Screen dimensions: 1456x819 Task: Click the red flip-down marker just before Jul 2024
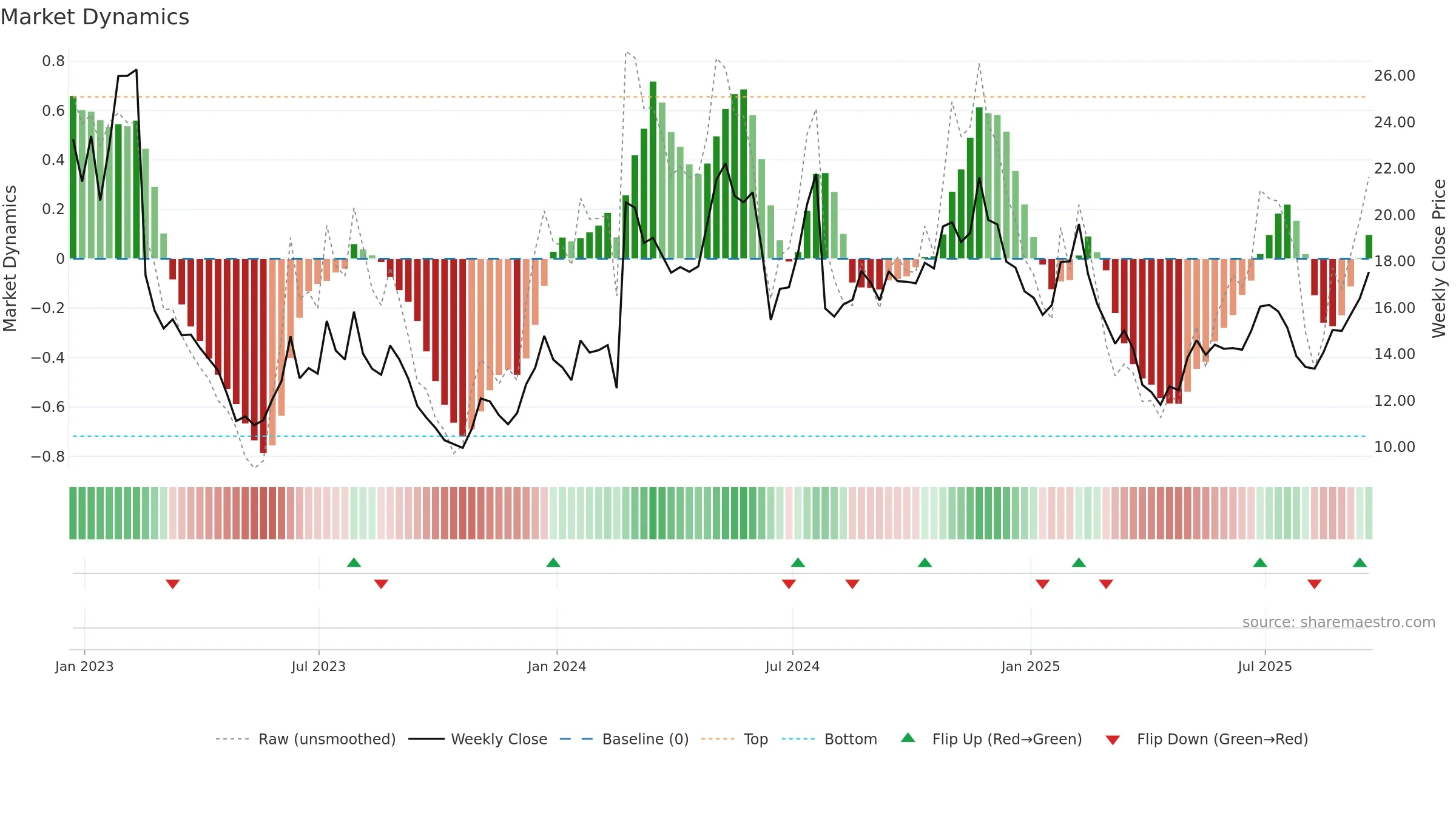point(789,584)
